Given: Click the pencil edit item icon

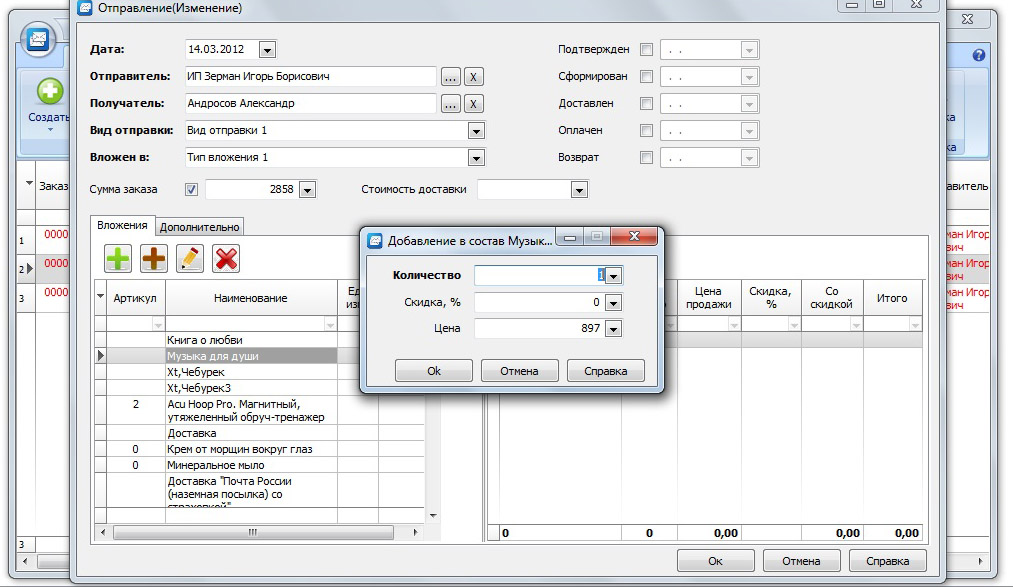Looking at the screenshot, I should tap(190, 258).
